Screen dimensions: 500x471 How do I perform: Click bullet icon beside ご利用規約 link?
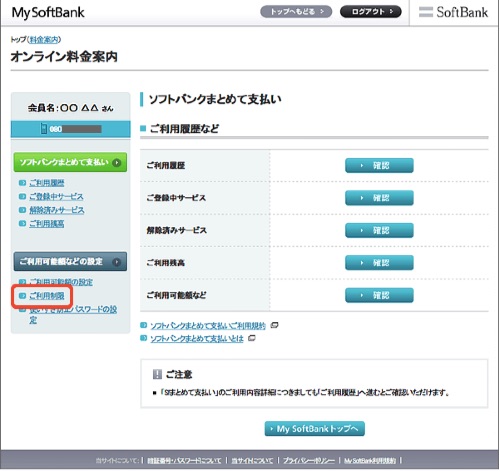(x=143, y=325)
